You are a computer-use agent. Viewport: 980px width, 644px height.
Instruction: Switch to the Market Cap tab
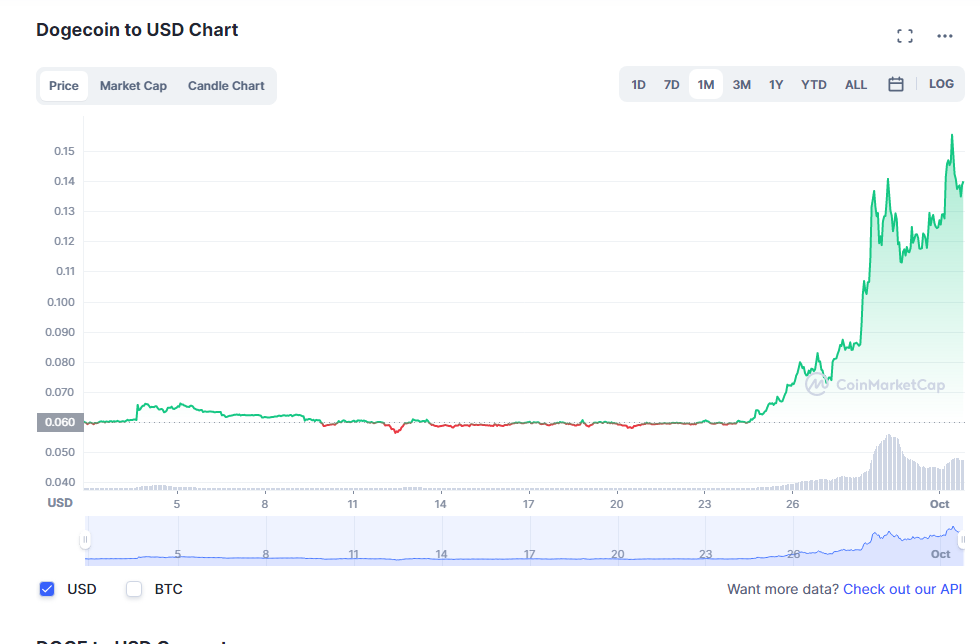(133, 86)
